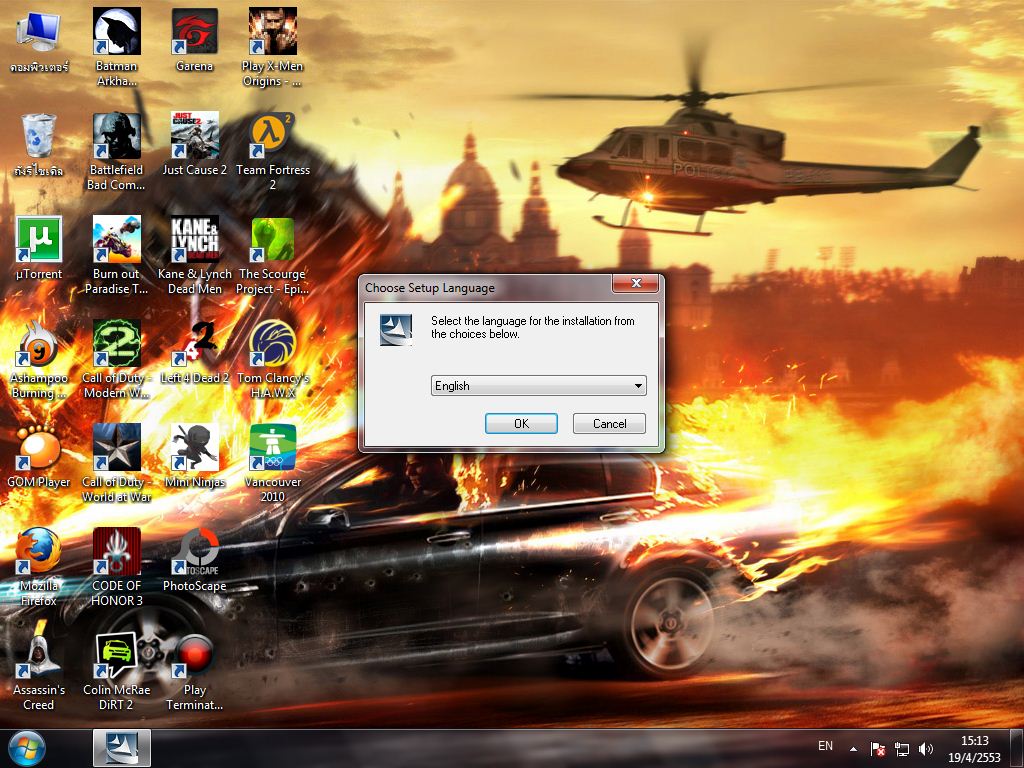The height and width of the screenshot is (768, 1024).
Task: Select Battlefield Bad Company shortcut
Action: (x=116, y=152)
